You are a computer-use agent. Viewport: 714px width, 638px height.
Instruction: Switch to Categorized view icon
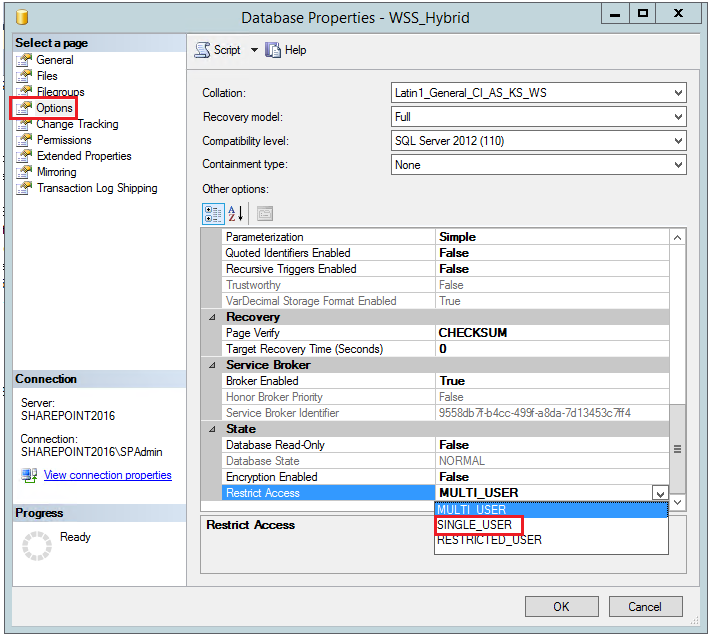click(x=213, y=214)
